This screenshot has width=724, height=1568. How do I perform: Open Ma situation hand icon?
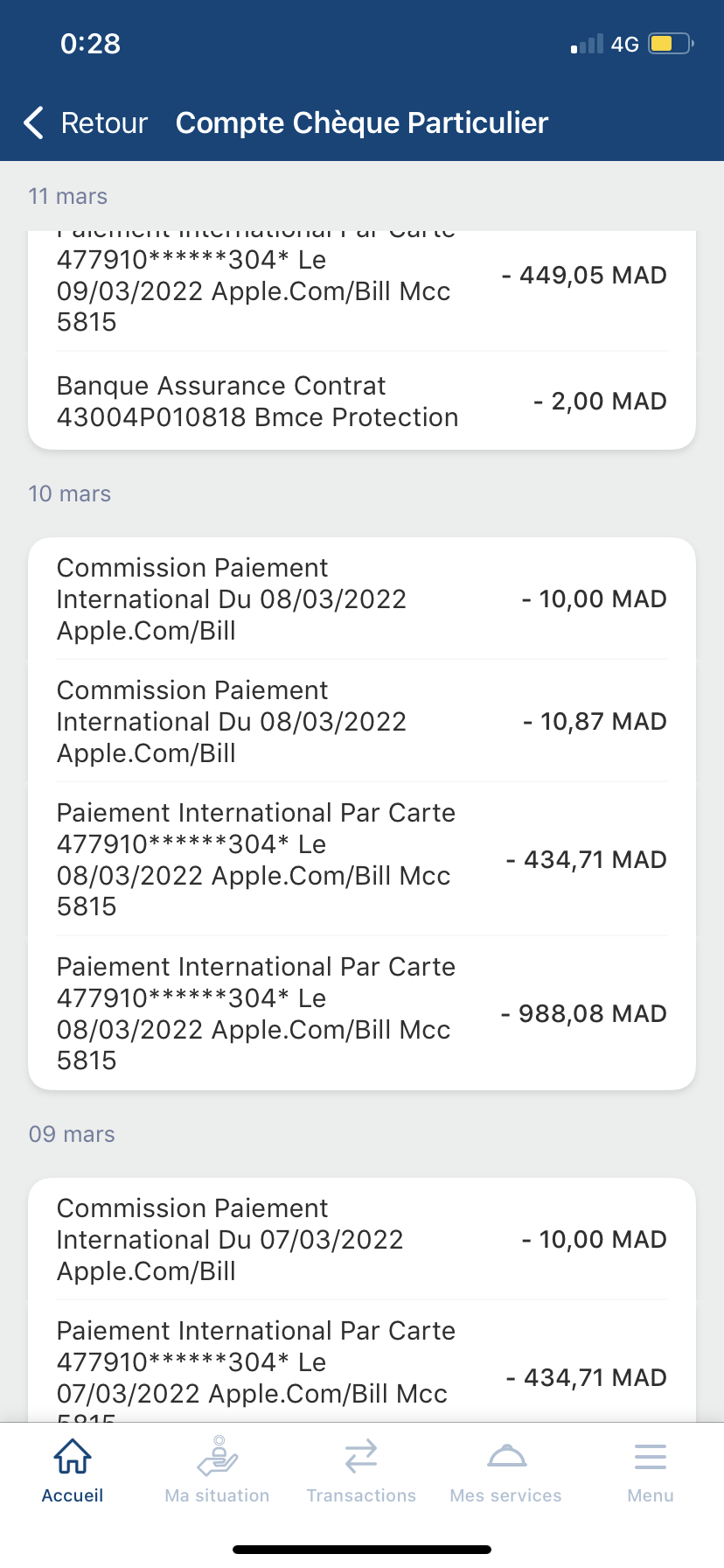[217, 1456]
